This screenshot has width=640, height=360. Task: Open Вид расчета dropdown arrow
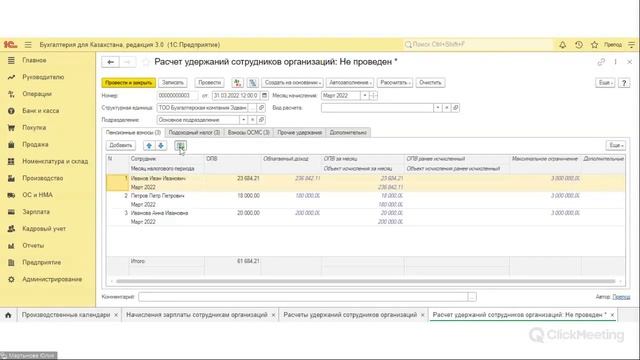tap(438, 108)
